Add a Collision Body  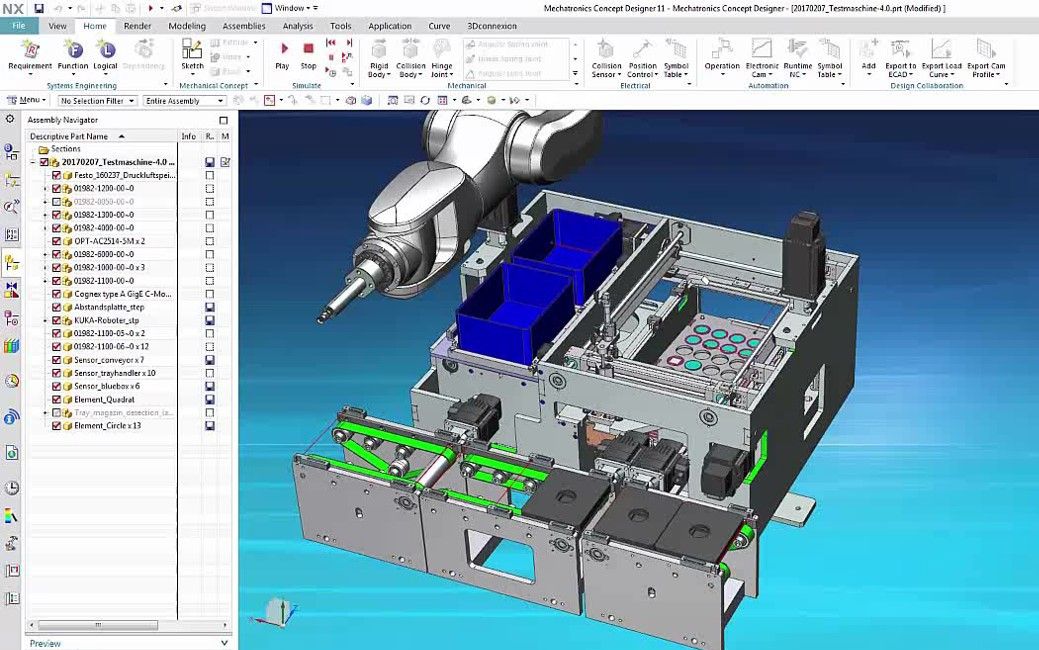coord(411,58)
